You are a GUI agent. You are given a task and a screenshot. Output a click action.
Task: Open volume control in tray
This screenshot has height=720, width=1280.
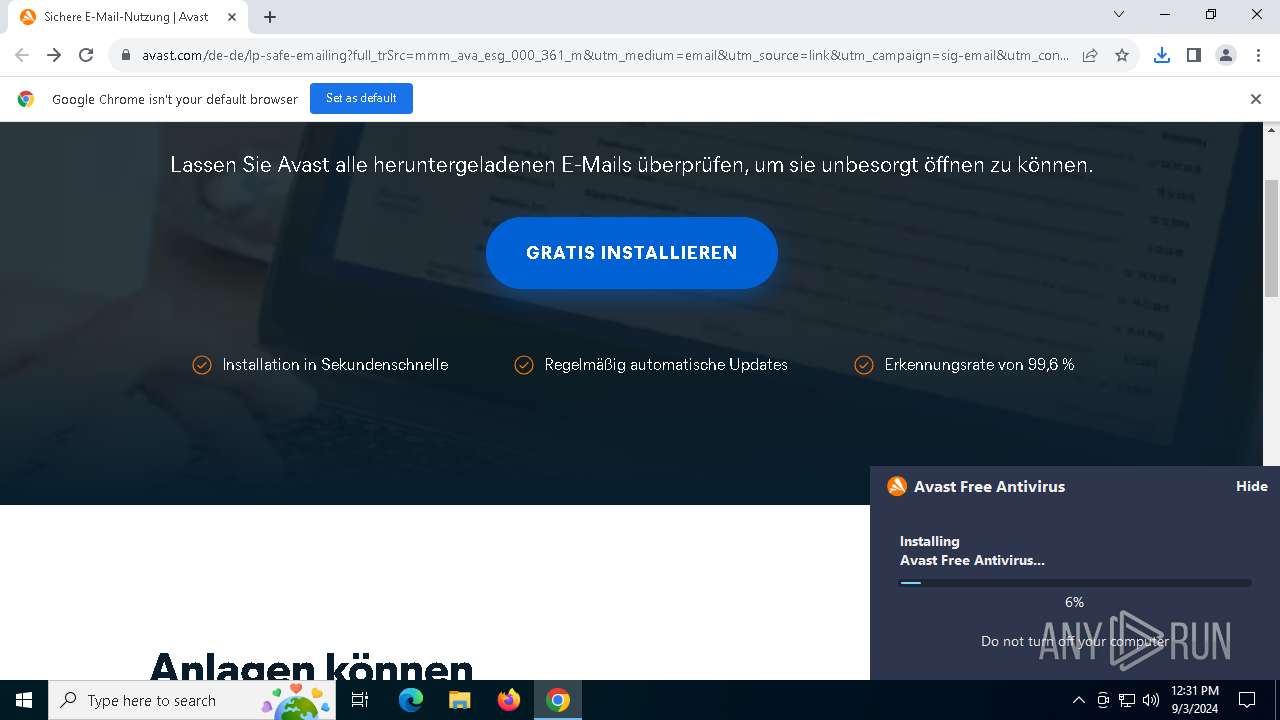(x=1151, y=700)
